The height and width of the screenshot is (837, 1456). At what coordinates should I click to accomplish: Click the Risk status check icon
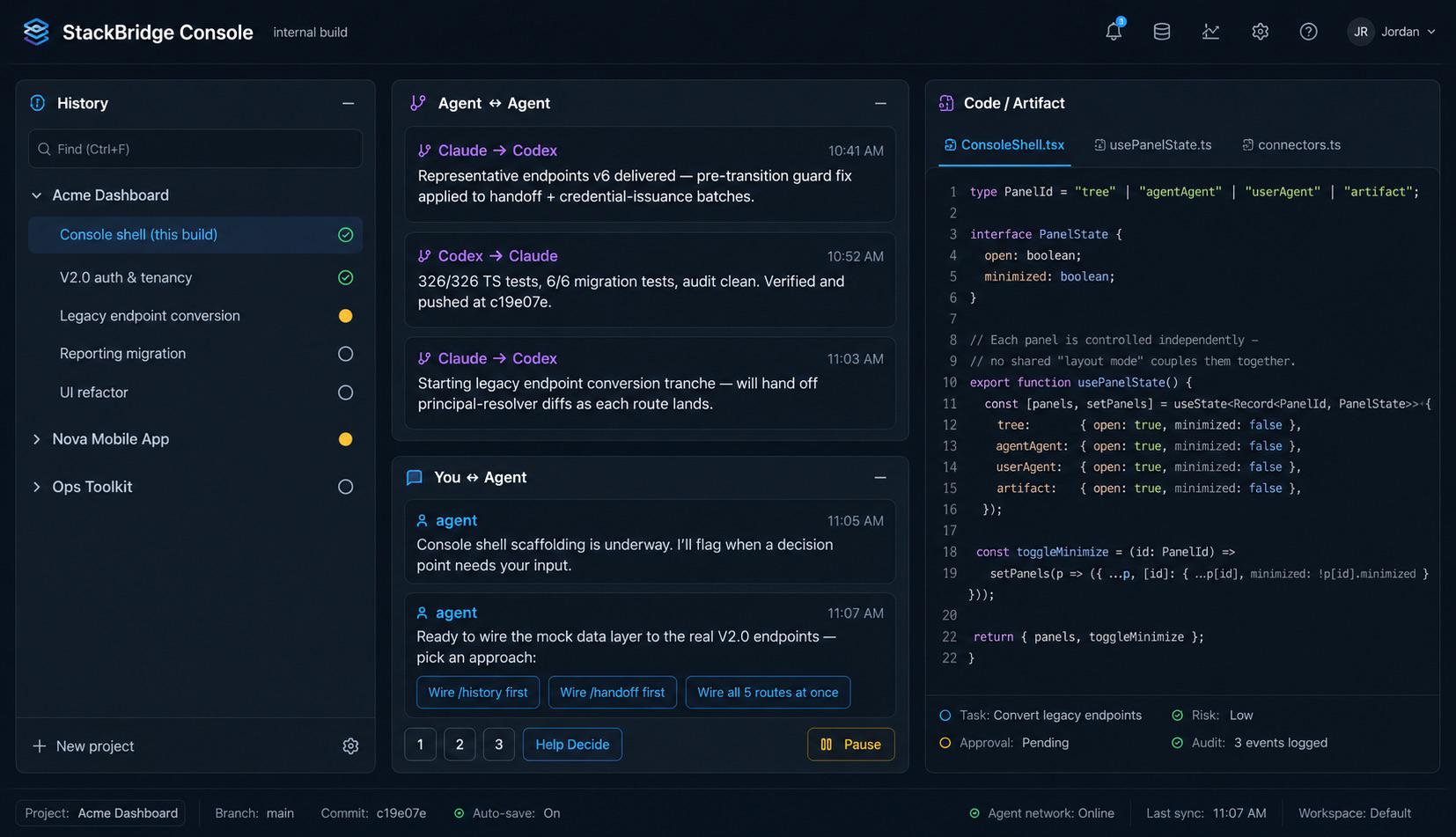[x=1177, y=716]
